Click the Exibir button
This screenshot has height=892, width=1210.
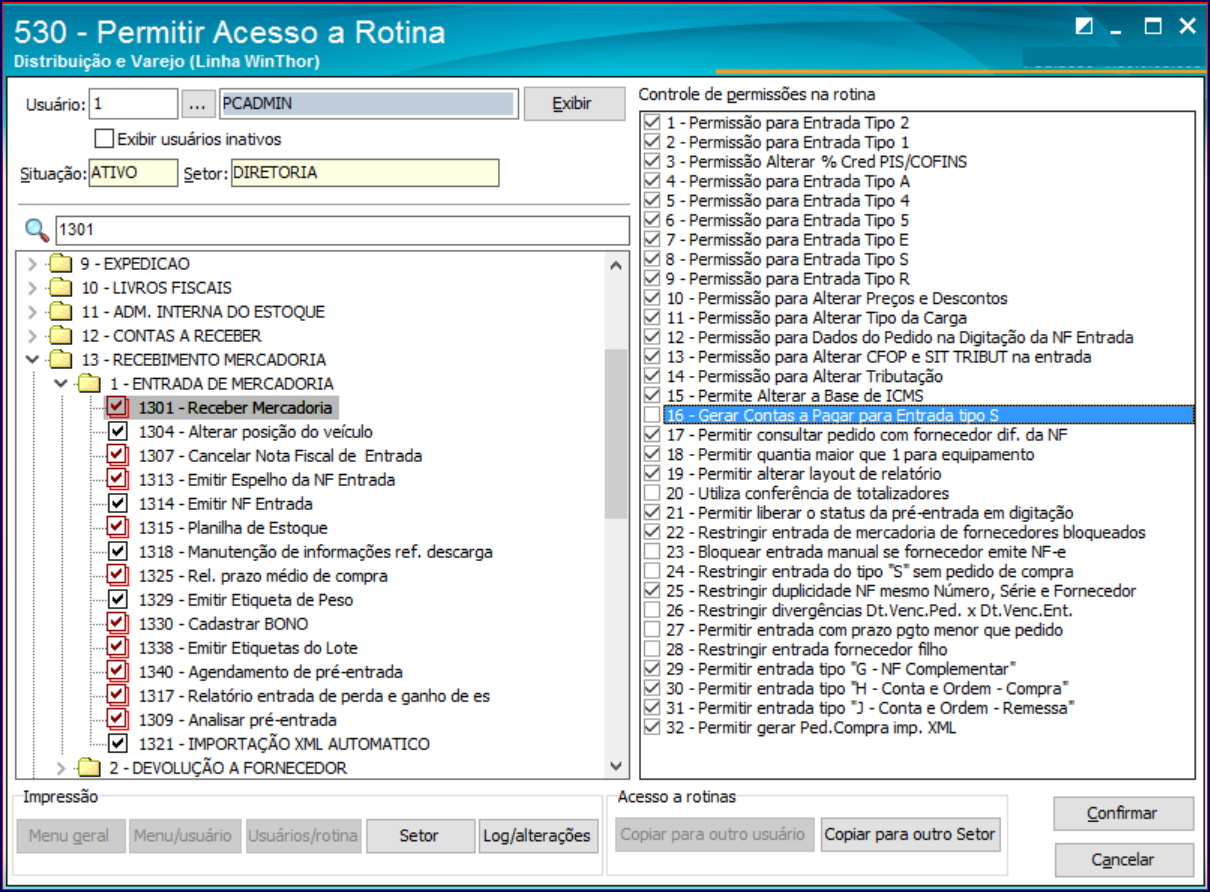574,104
